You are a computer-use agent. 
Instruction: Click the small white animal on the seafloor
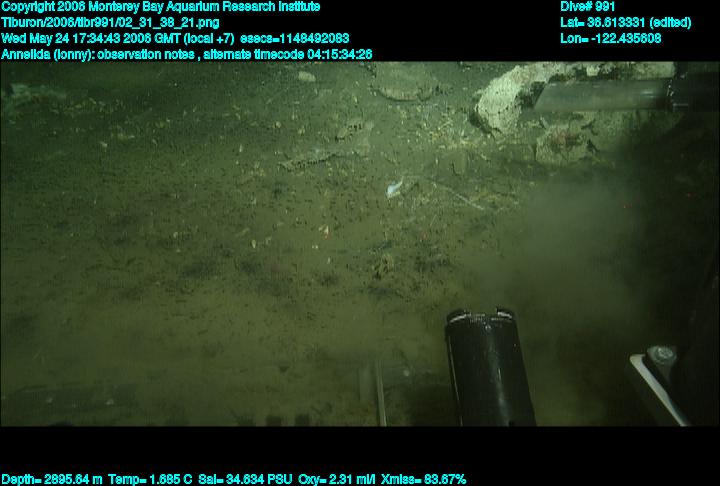coord(394,188)
